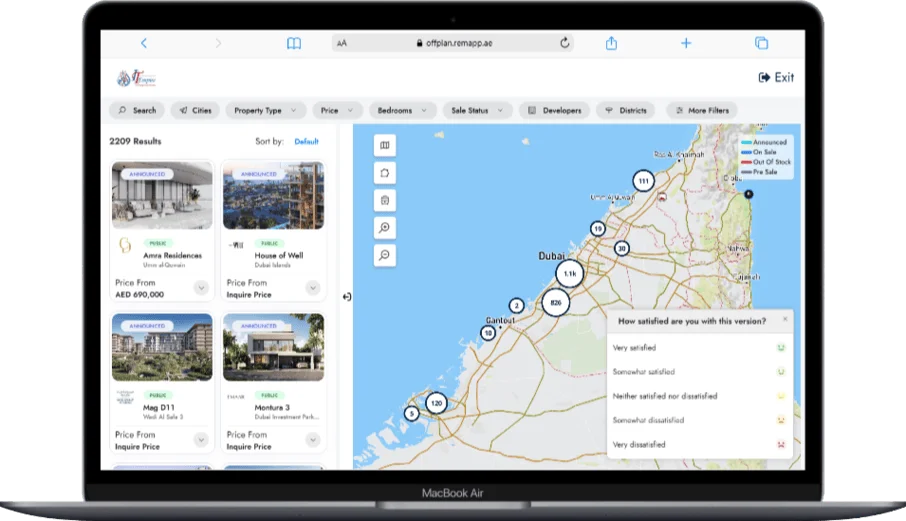906x521 pixels.
Task: Select the draw-area polygon map tool
Action: click(x=385, y=173)
